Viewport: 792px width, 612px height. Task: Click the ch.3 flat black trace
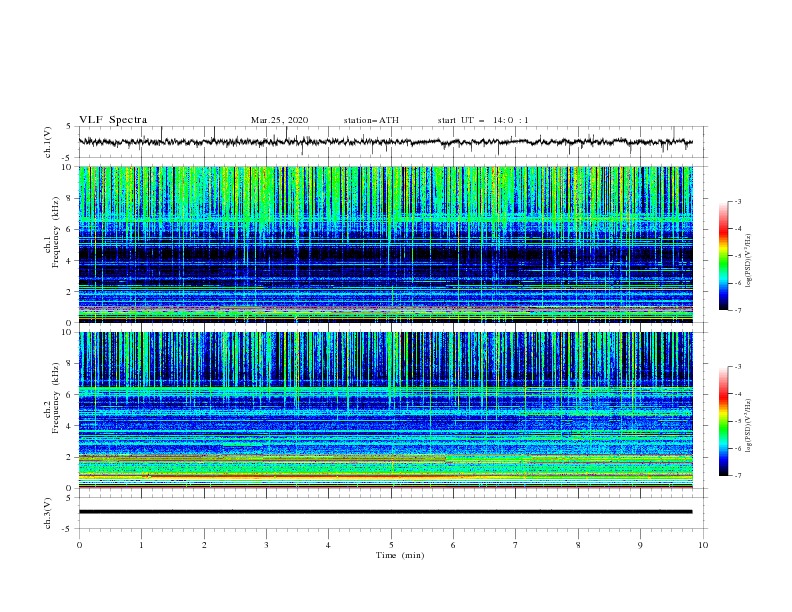(385, 512)
